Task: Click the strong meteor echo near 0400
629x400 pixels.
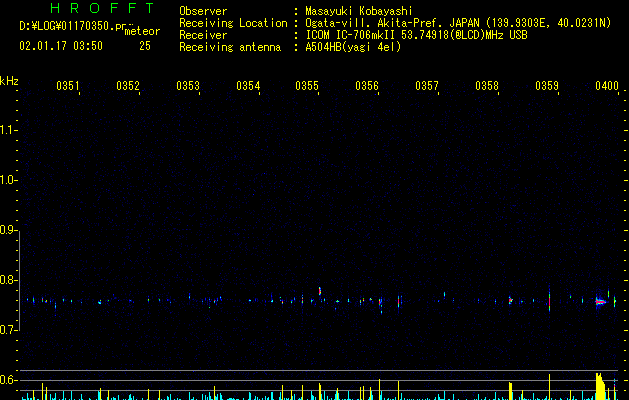Action: coord(601,302)
